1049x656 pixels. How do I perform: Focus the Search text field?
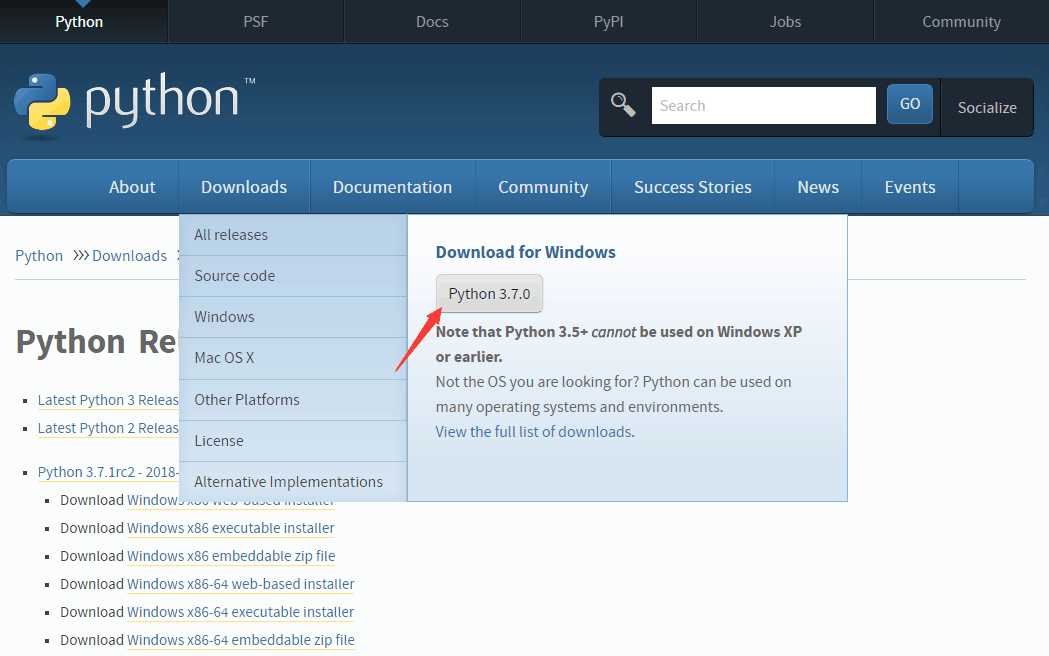[763, 105]
